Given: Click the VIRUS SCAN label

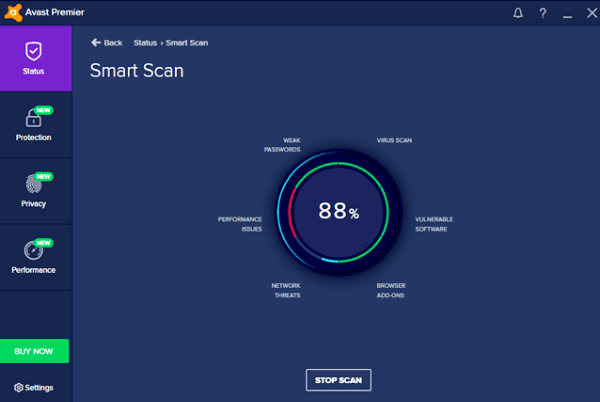Looking at the screenshot, I should tap(394, 140).
